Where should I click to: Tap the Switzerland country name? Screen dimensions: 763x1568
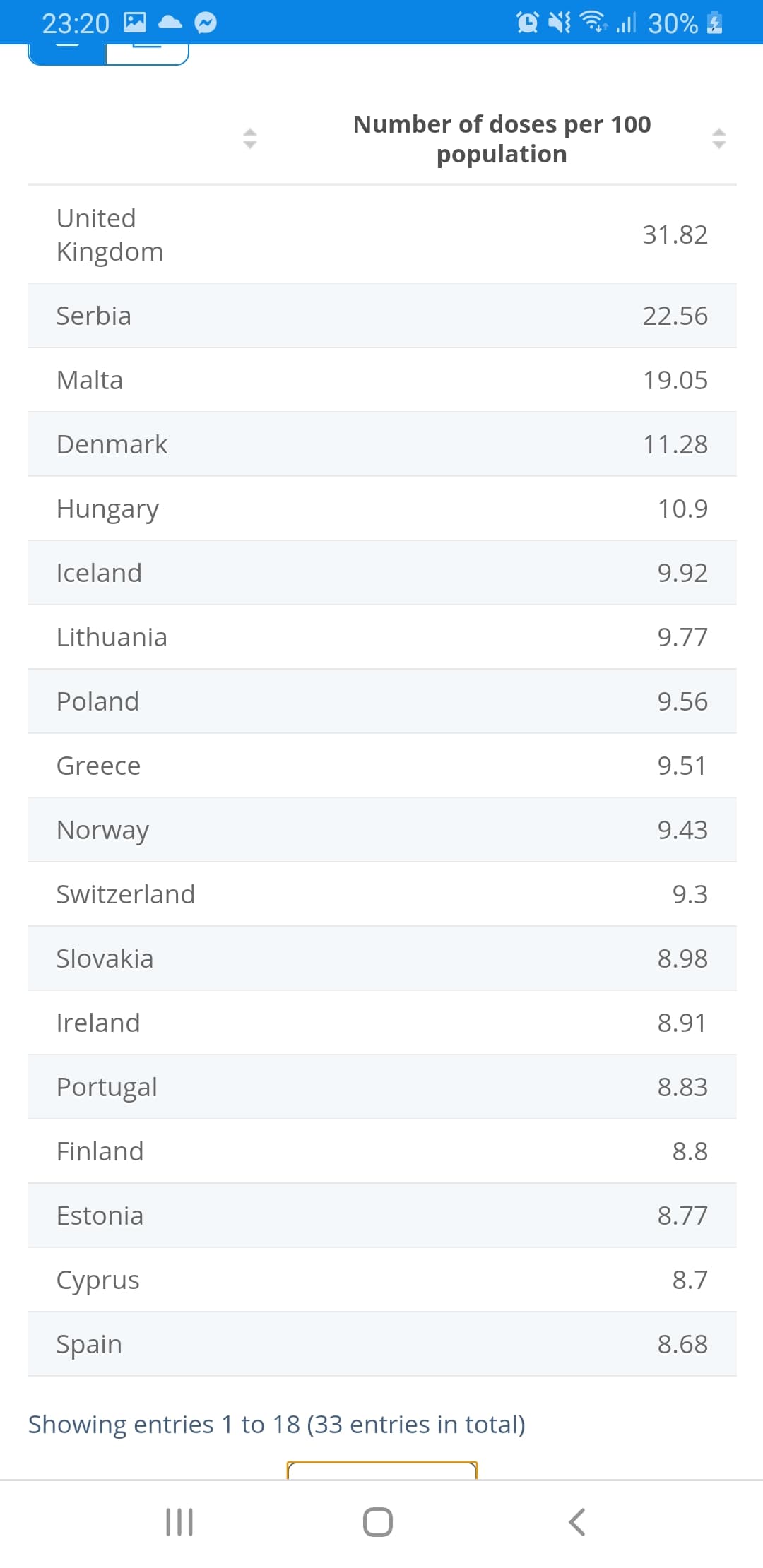[x=126, y=894]
